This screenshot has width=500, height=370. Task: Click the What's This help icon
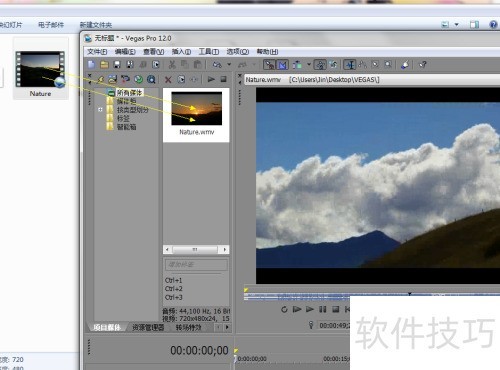(423, 64)
